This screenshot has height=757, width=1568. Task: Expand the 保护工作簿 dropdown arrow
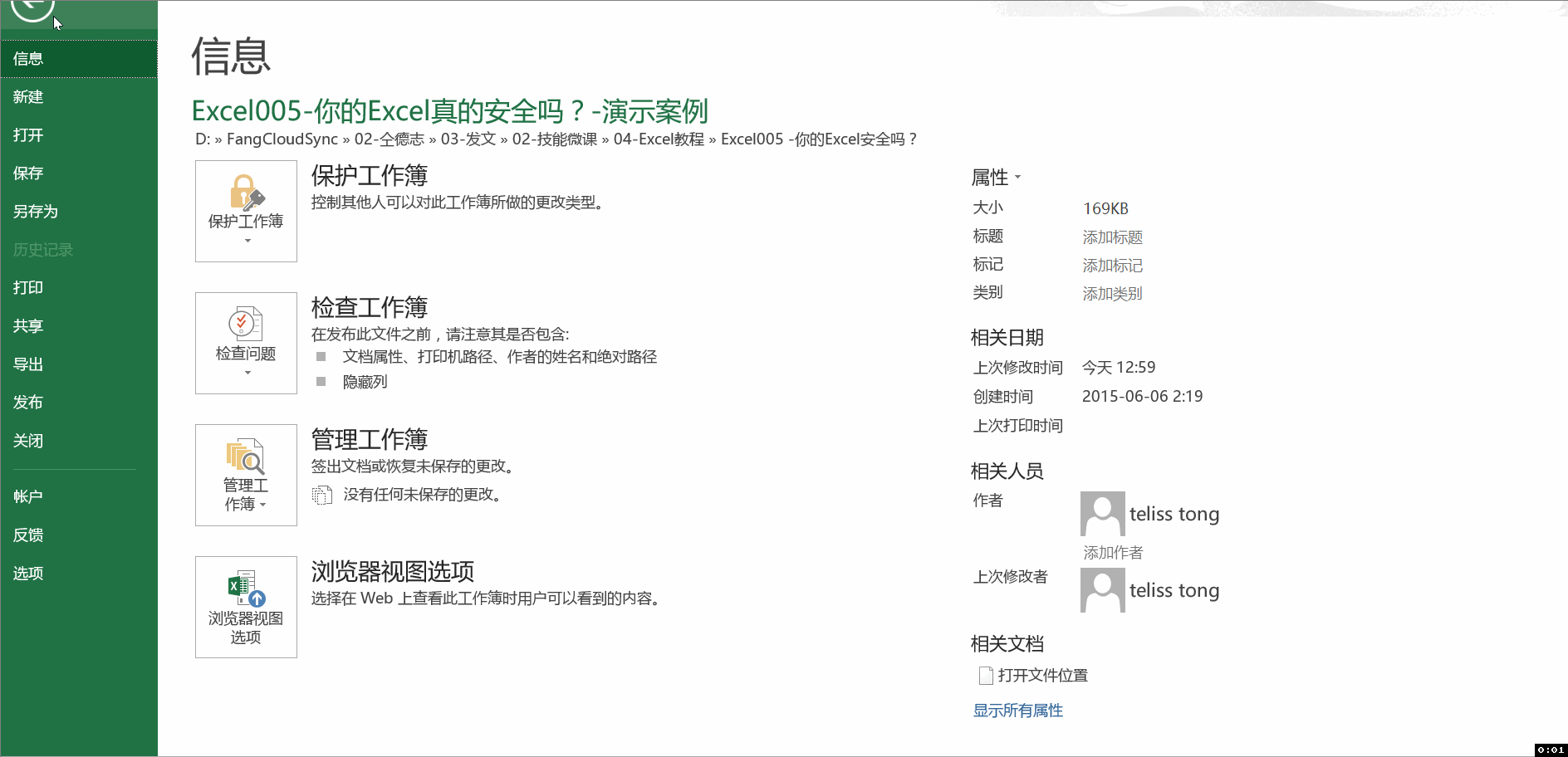coord(247,241)
